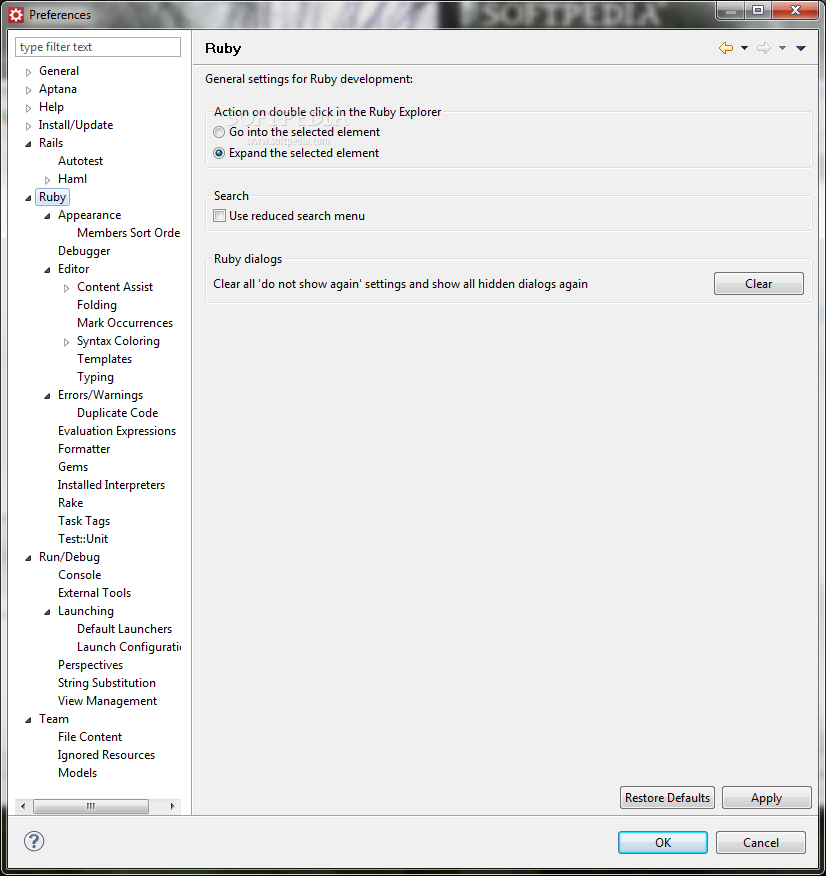This screenshot has height=876, width=826.
Task: Select Console preference page
Action: pyautogui.click(x=79, y=575)
